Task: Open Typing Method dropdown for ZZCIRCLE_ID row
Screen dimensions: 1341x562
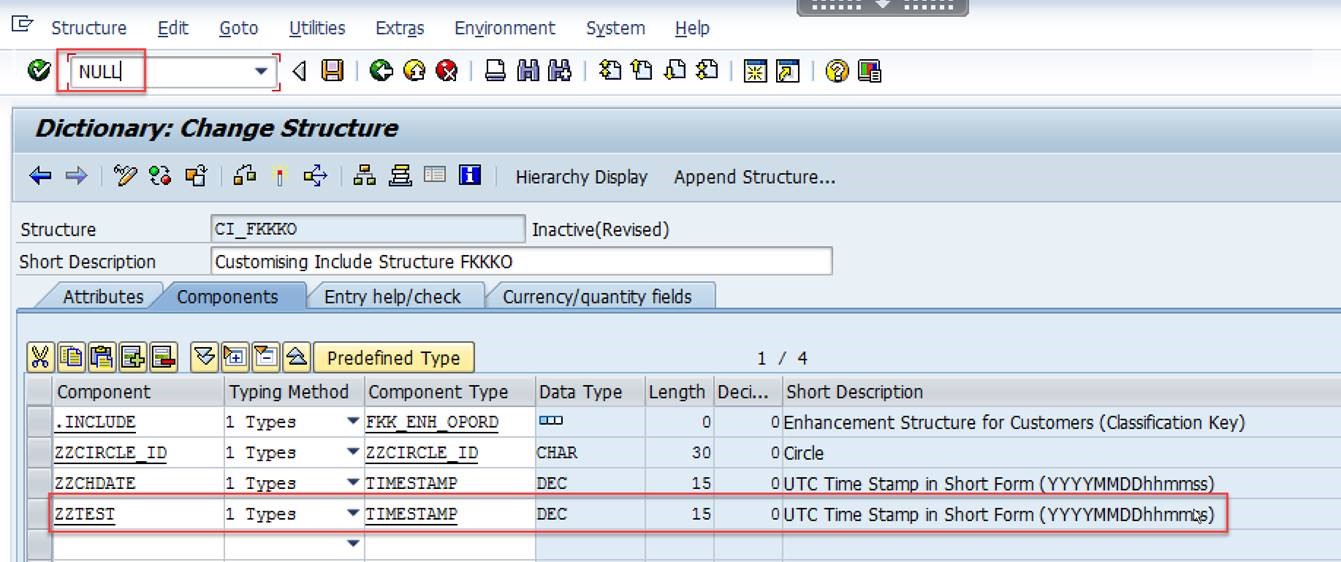Action: click(353, 453)
